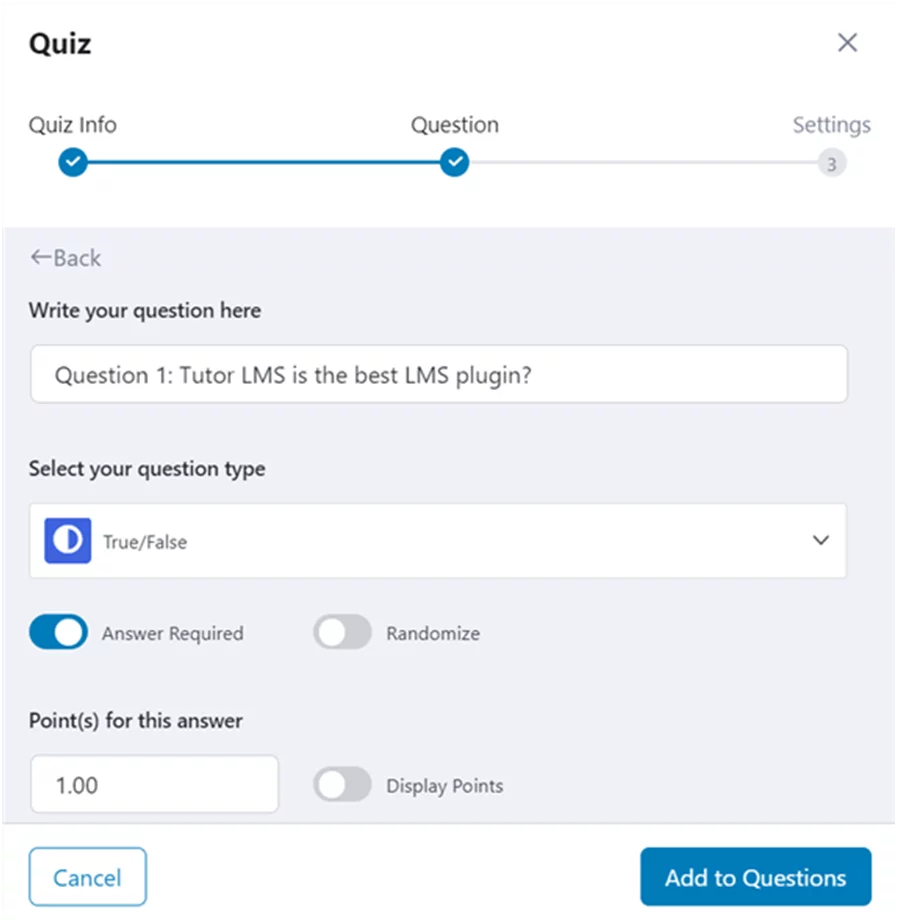Click the Settings step circle numbered 3
This screenshot has width=897, height=923.
(831, 162)
